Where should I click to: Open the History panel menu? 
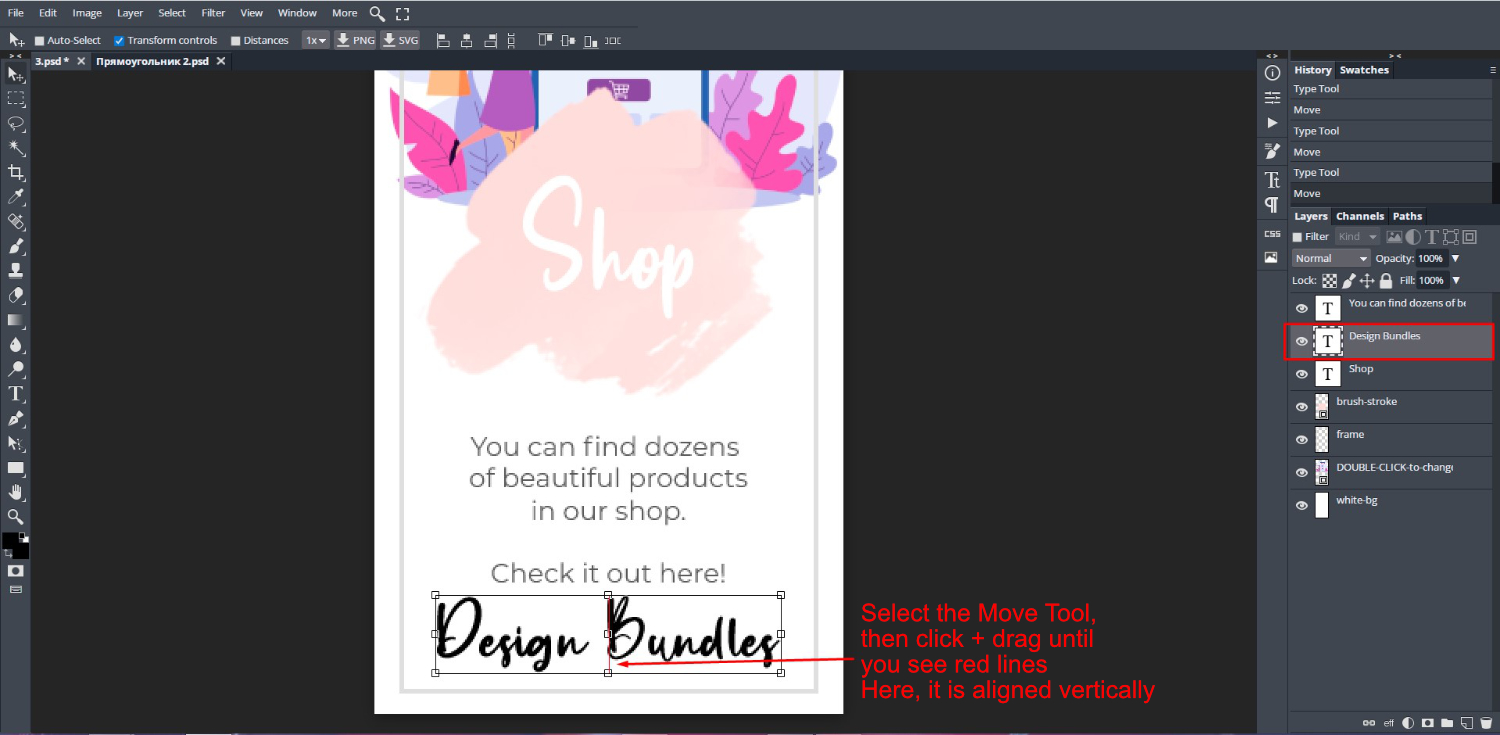pyautogui.click(x=1493, y=71)
